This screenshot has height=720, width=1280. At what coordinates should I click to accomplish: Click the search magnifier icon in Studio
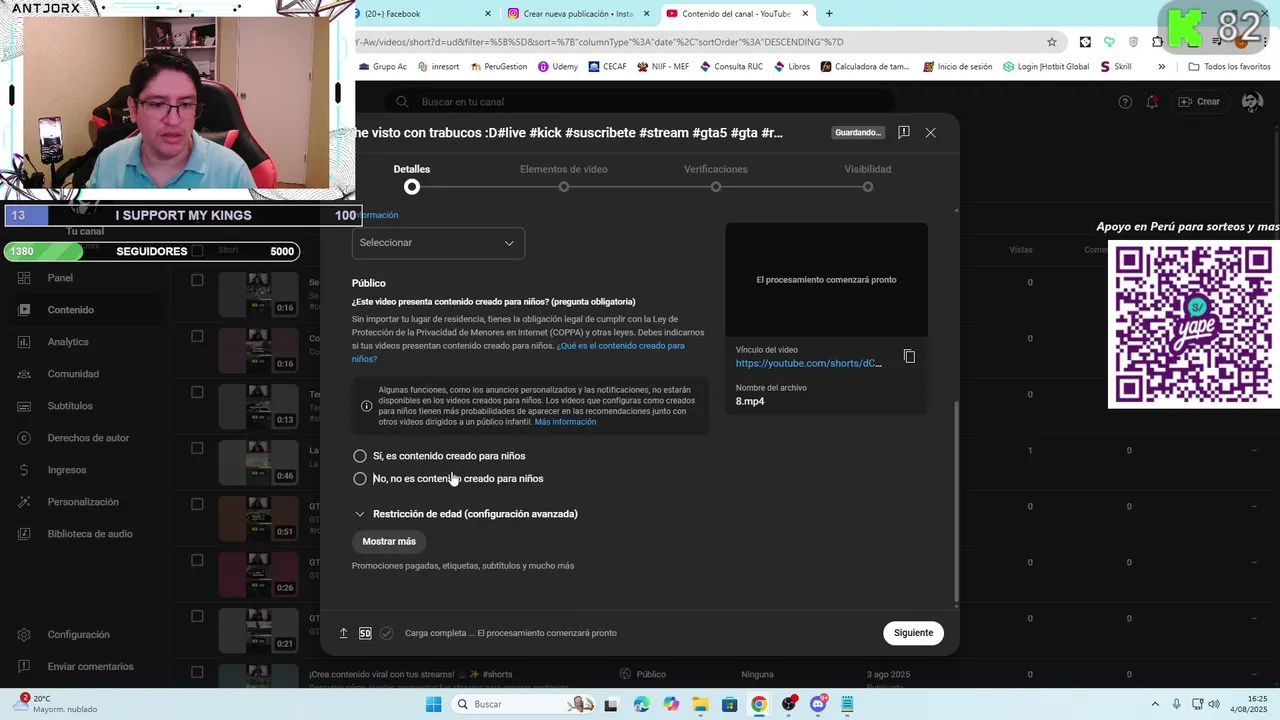[402, 102]
